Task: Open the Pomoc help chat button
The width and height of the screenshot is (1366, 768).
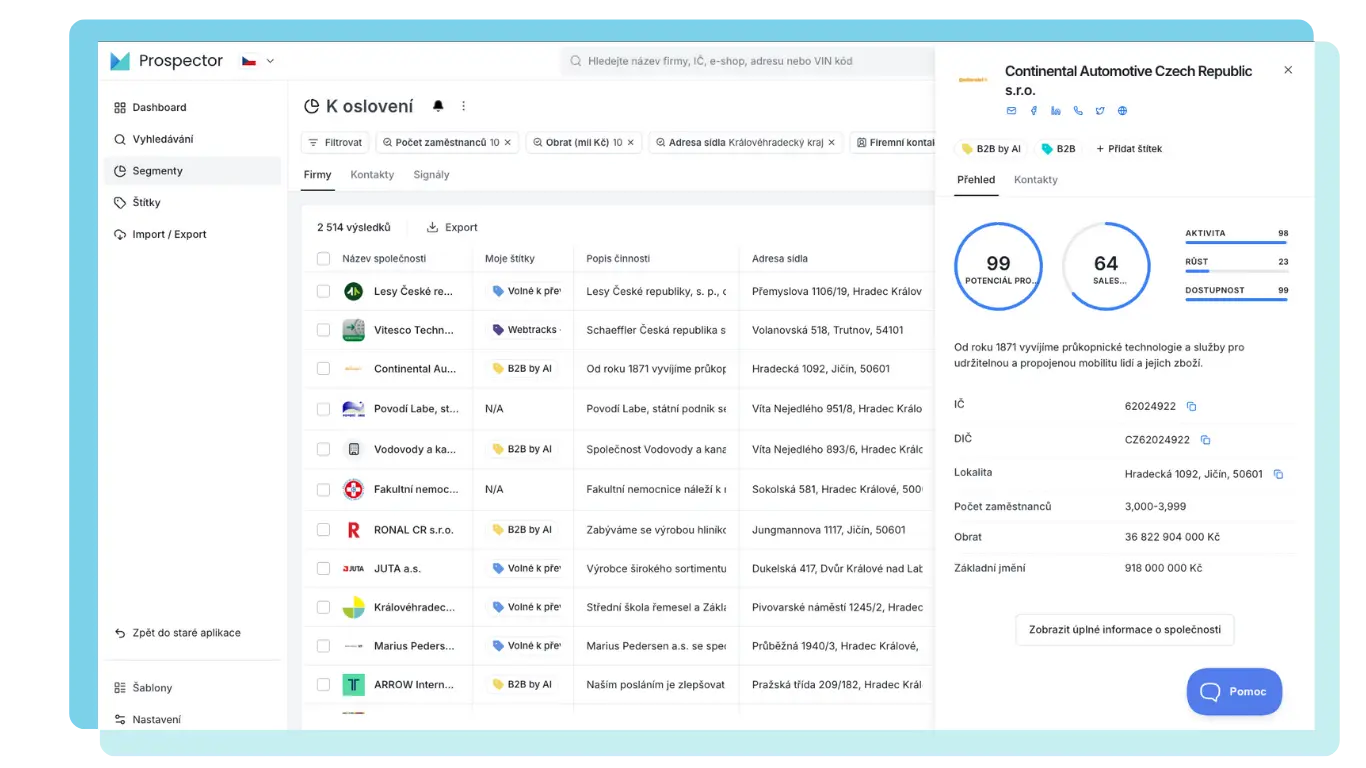Action: coord(1234,692)
